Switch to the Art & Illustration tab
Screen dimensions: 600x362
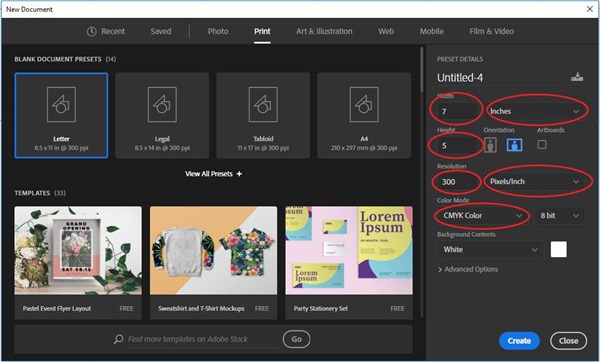pyautogui.click(x=324, y=31)
